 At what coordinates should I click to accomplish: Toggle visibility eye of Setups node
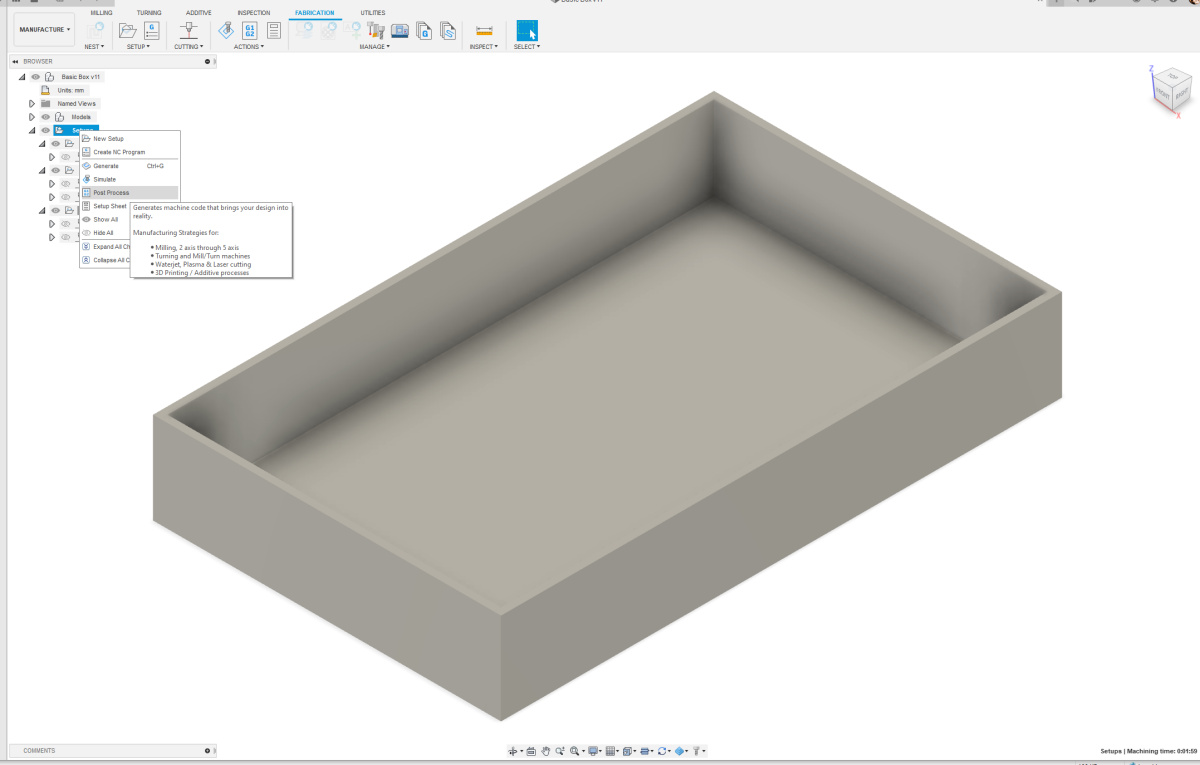click(x=46, y=130)
